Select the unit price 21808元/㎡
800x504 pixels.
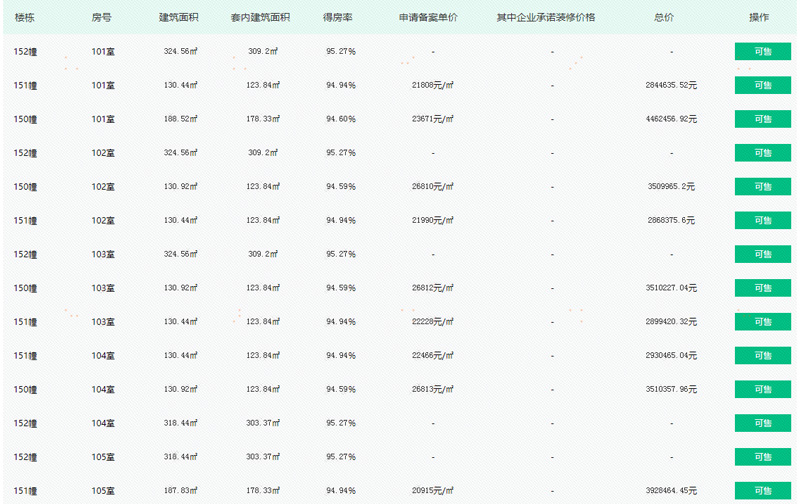pyautogui.click(x=433, y=85)
